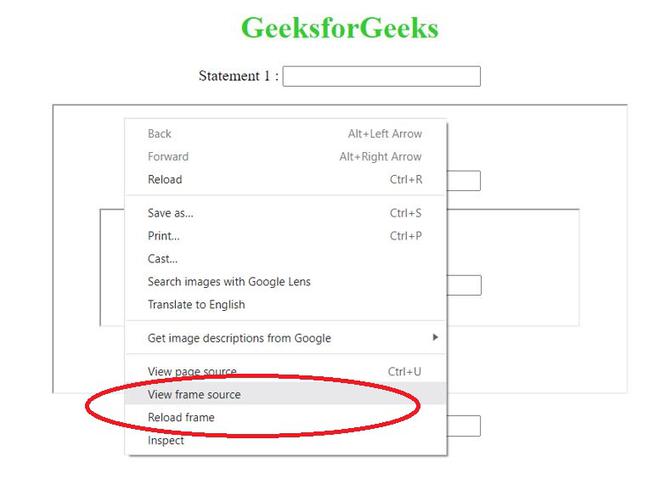This screenshot has width=660, height=496.
Task: Choose Reload from the context menu
Action: pyautogui.click(x=165, y=180)
